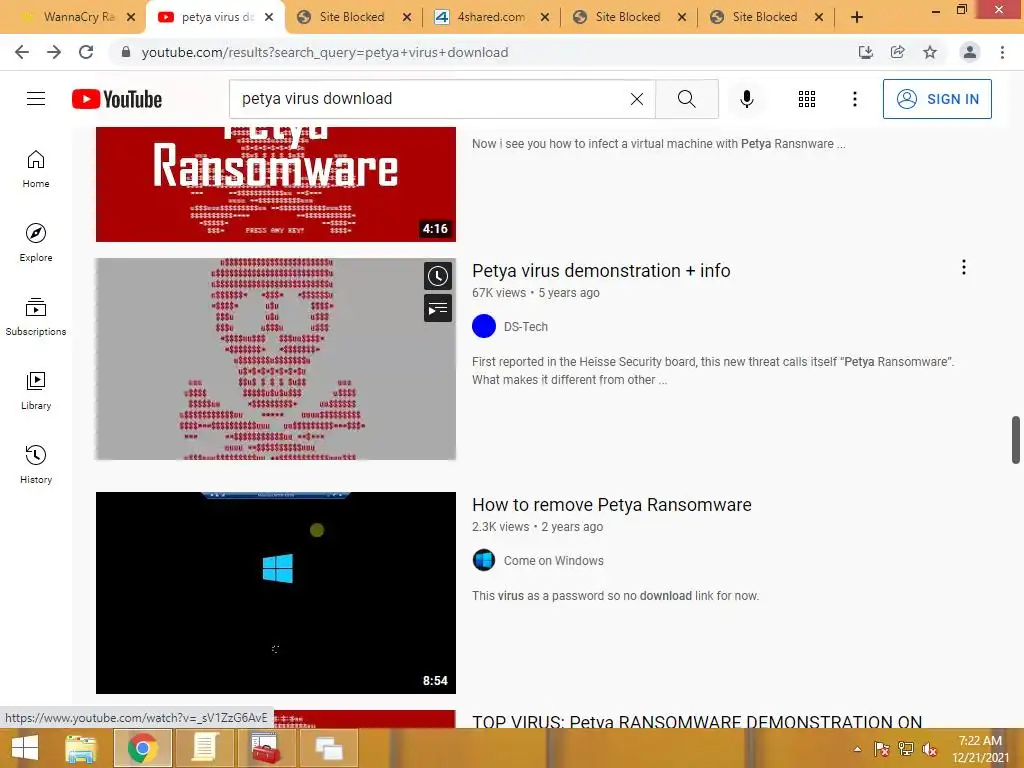Open the Action Center flag icon
Image resolution: width=1024 pixels, height=768 pixels.
881,749
